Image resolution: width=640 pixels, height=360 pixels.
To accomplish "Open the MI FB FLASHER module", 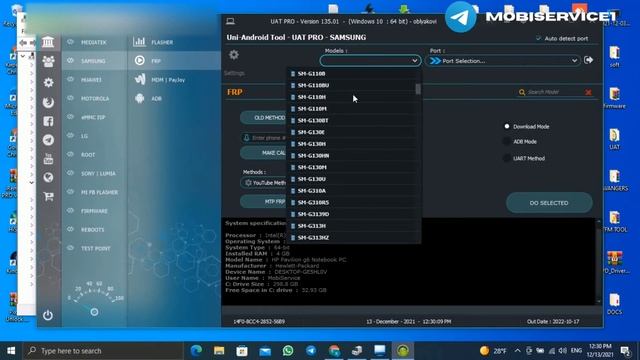I will [x=99, y=192].
